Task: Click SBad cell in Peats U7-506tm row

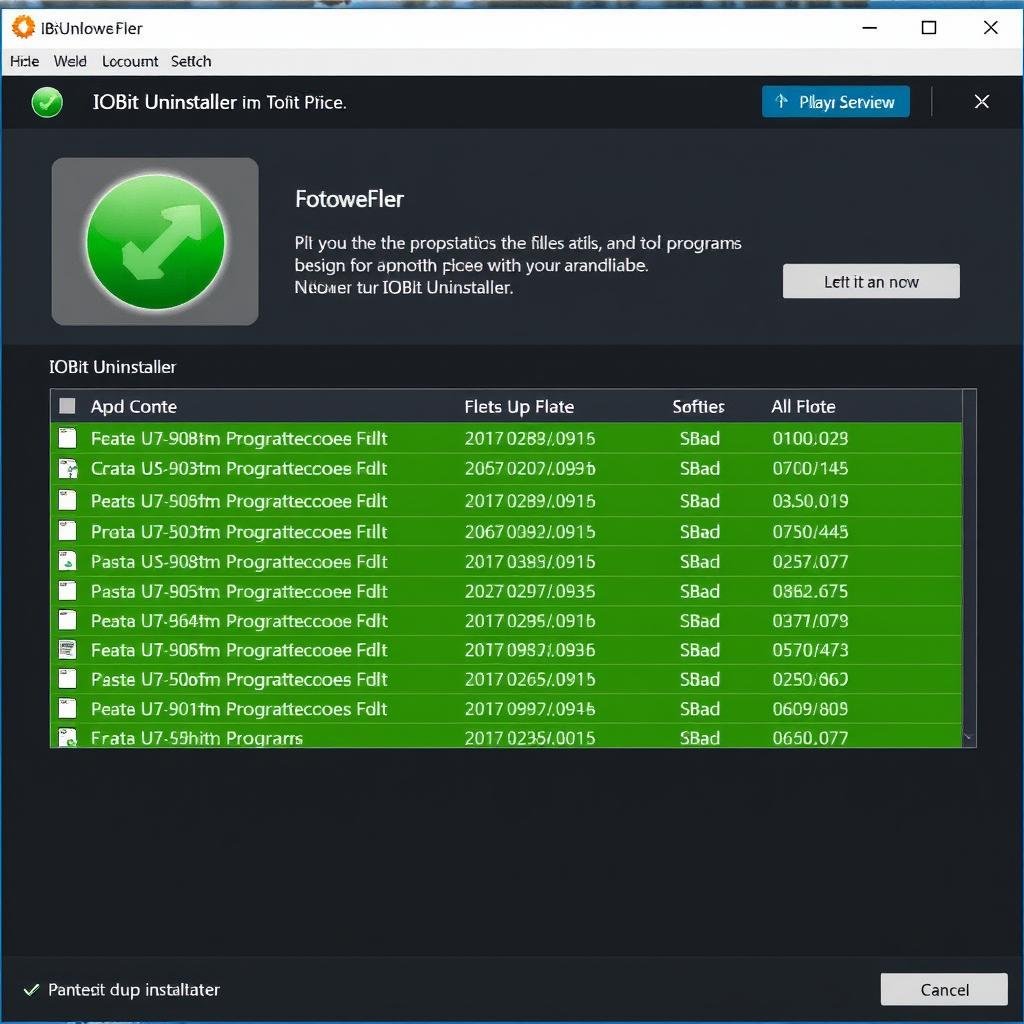Action: tap(699, 501)
